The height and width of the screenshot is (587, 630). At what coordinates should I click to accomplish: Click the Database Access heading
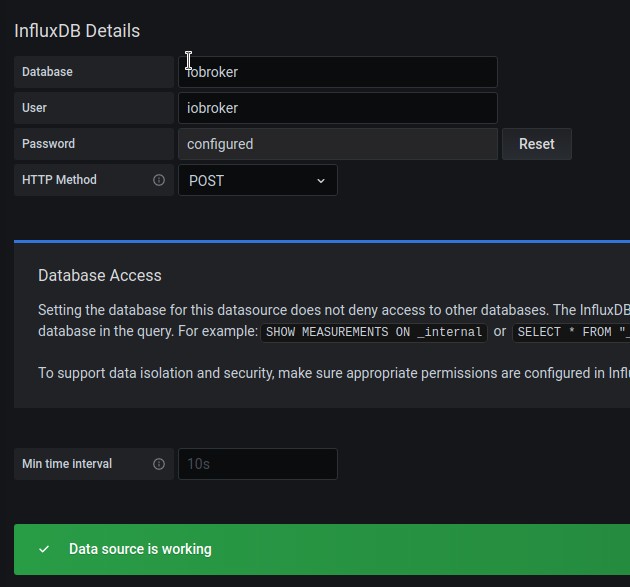pos(99,275)
